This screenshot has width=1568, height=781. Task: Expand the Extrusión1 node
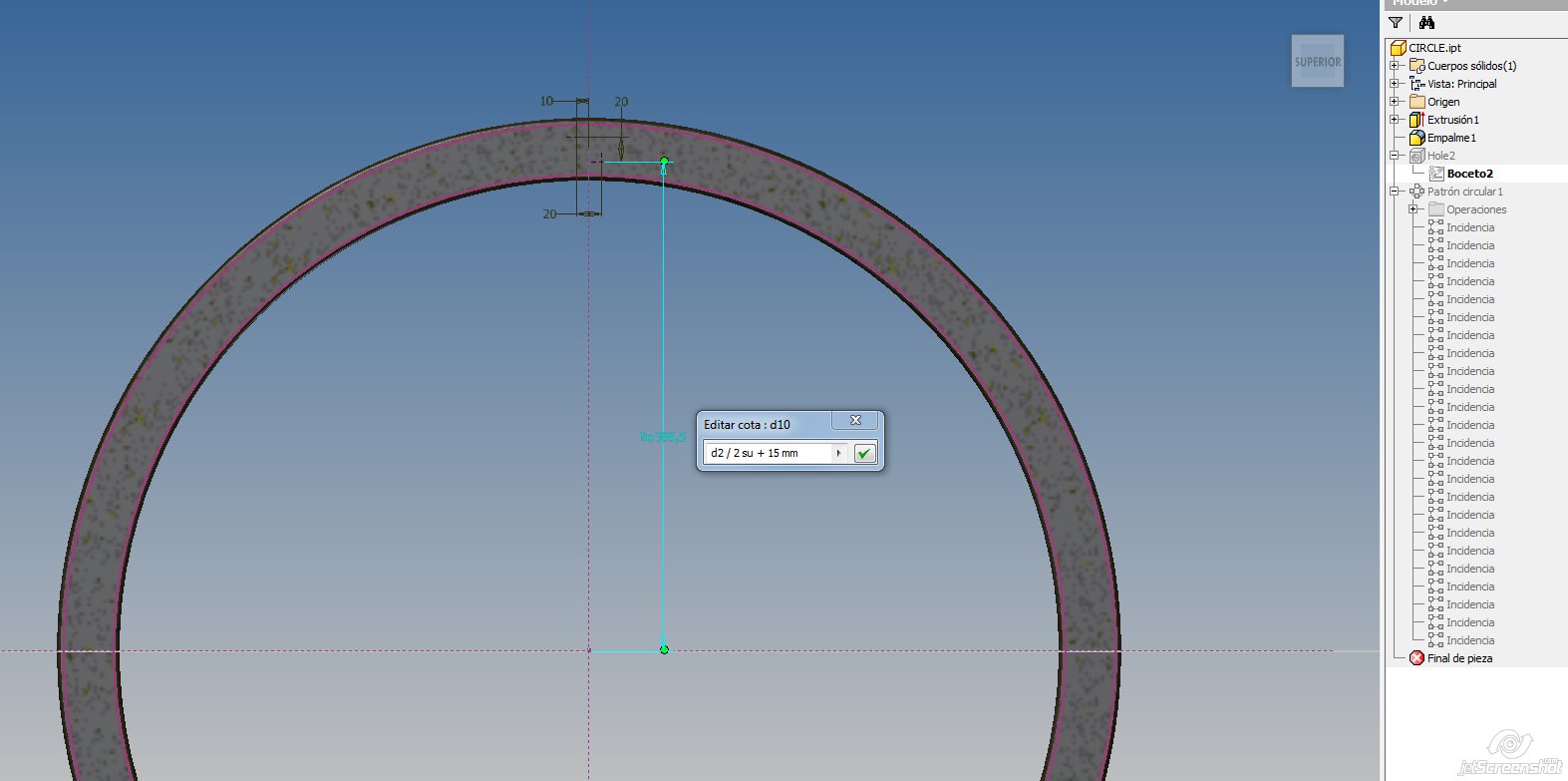tap(1396, 120)
